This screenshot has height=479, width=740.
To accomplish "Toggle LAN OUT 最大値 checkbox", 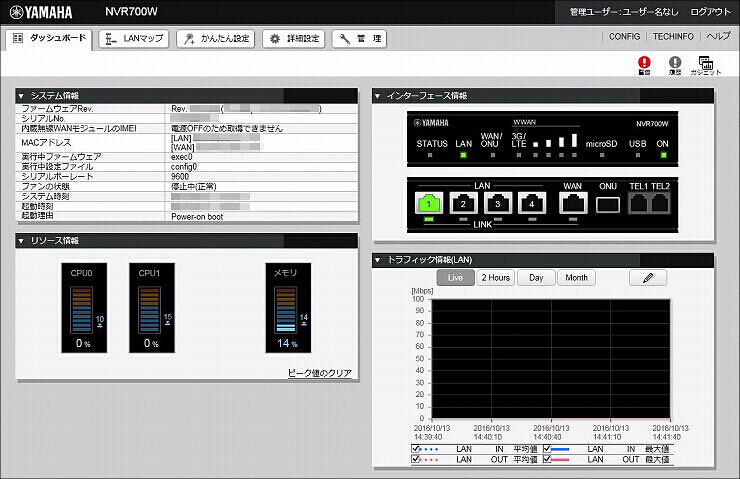I will (x=547, y=459).
